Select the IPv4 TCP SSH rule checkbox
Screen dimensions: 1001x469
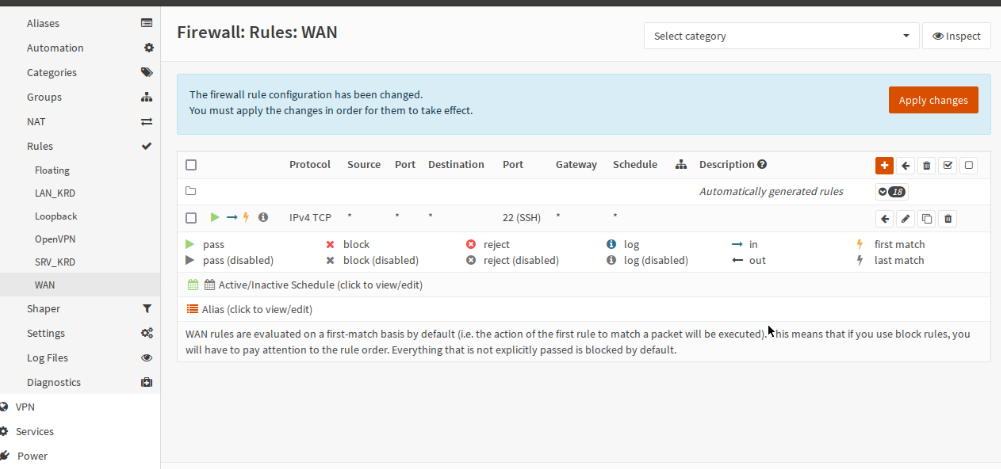(192, 217)
